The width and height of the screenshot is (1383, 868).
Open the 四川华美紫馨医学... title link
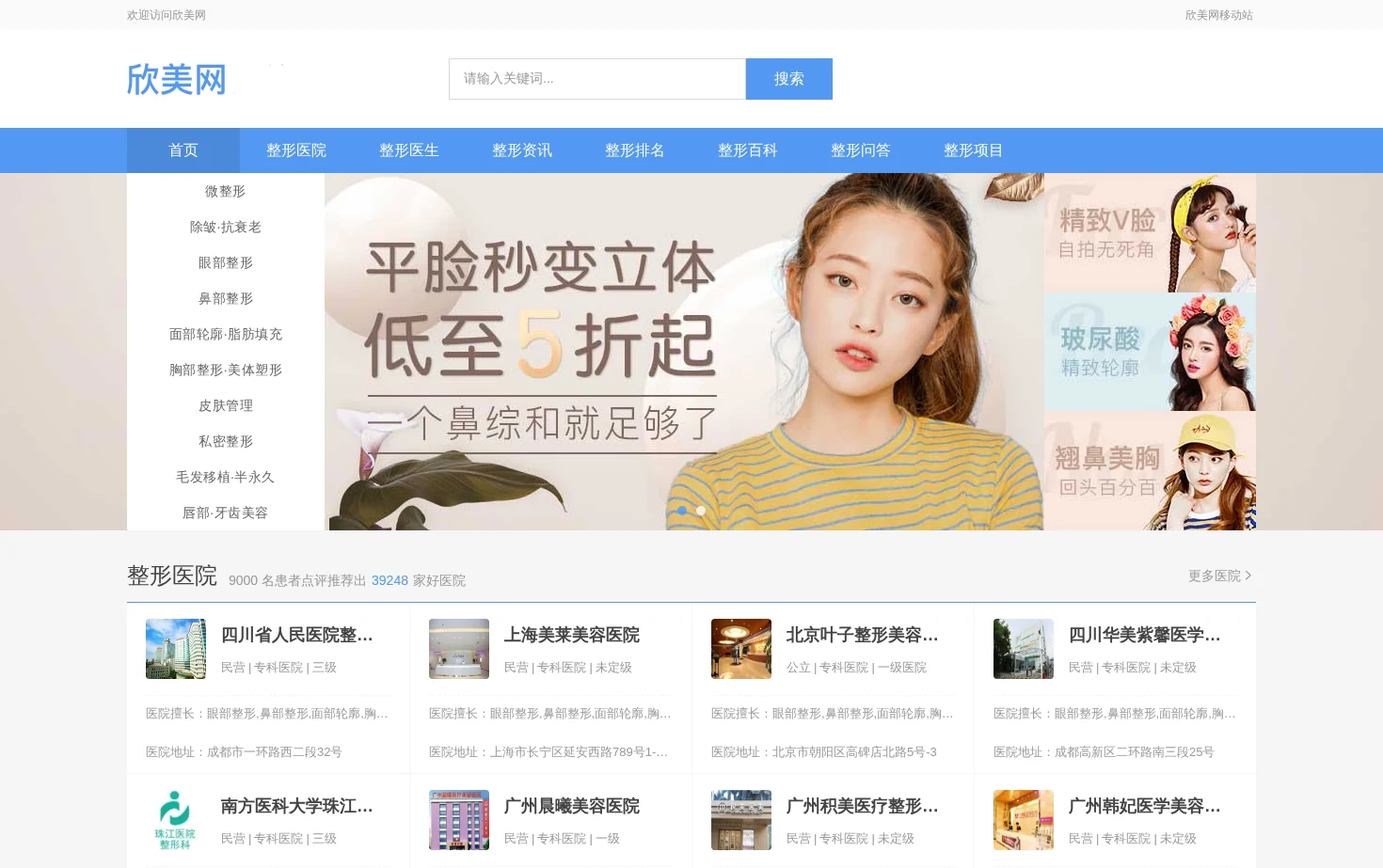coord(1144,635)
